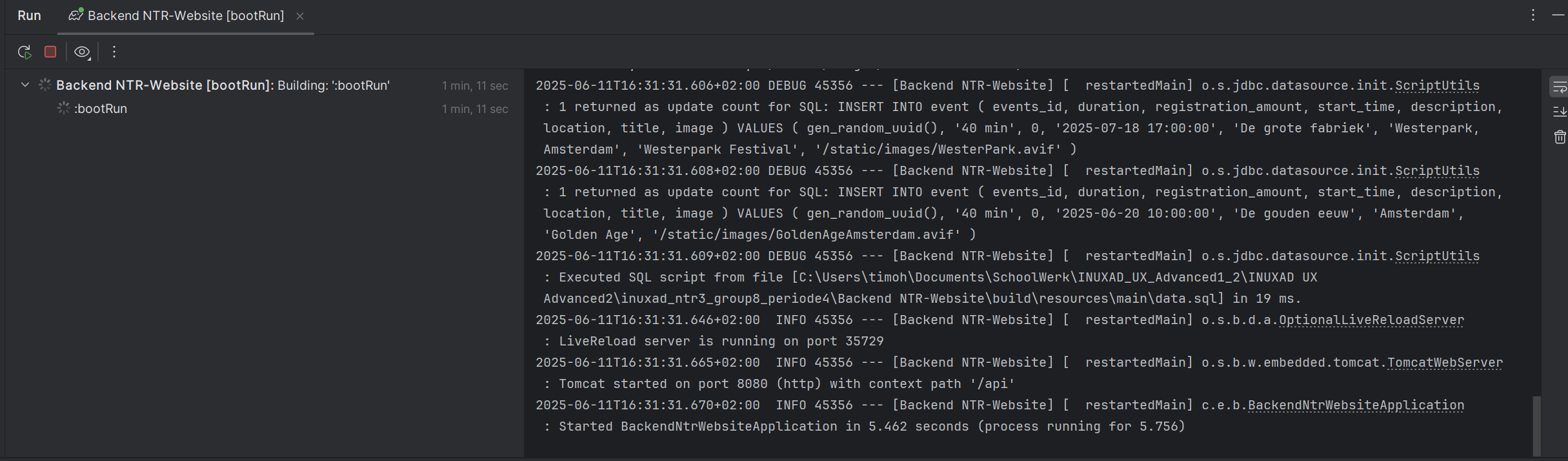Collapse the Backend NTR-Website build tree node
The image size is (1568, 461).
click(25, 85)
